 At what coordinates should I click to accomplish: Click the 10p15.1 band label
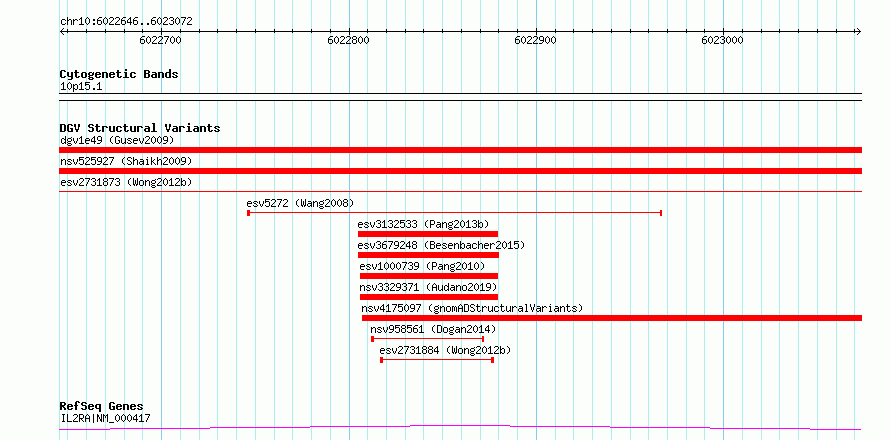click(x=81, y=87)
